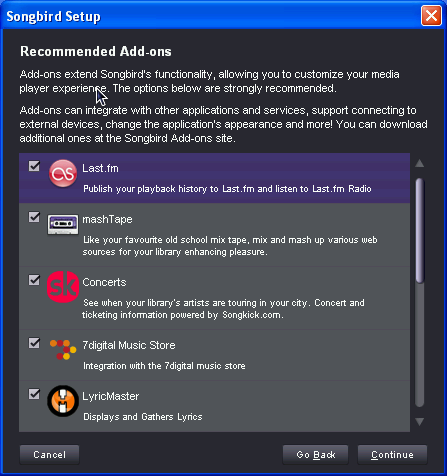Select the mashTape list row title
This screenshot has width=447, height=476.
point(107,219)
